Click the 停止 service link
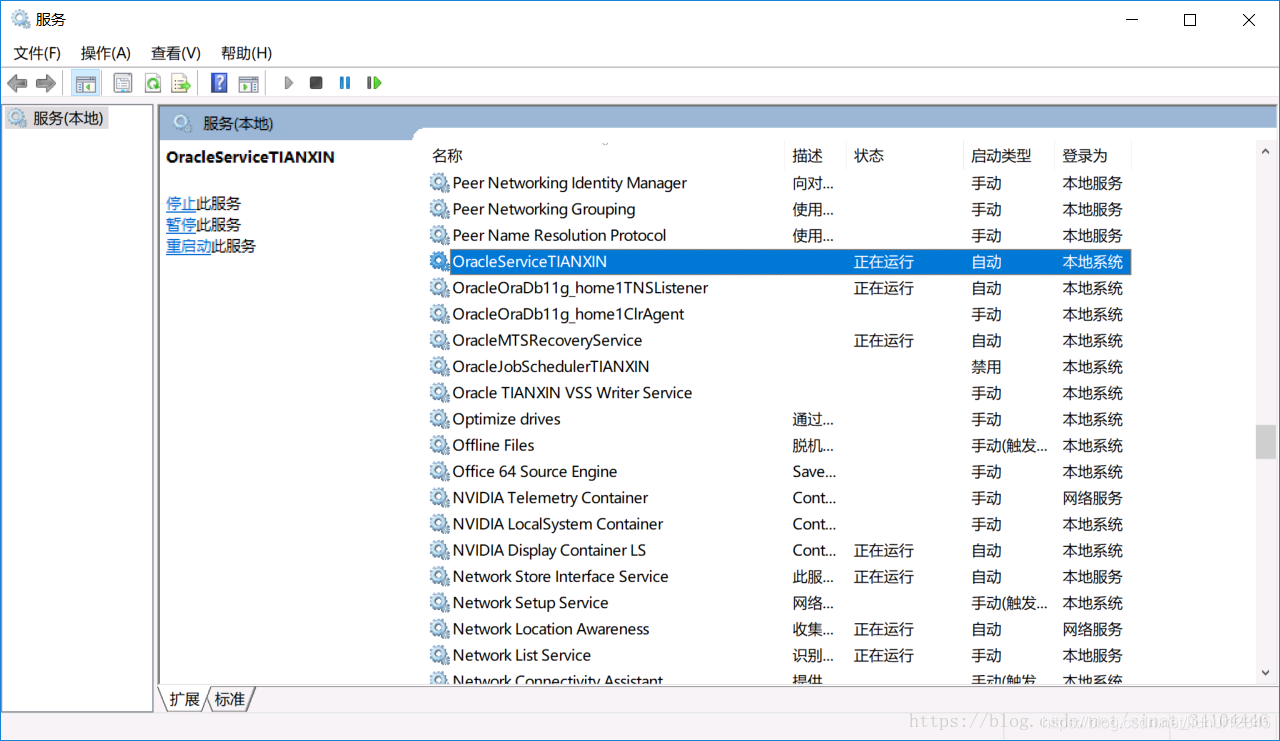The width and height of the screenshot is (1280, 741). (x=181, y=203)
